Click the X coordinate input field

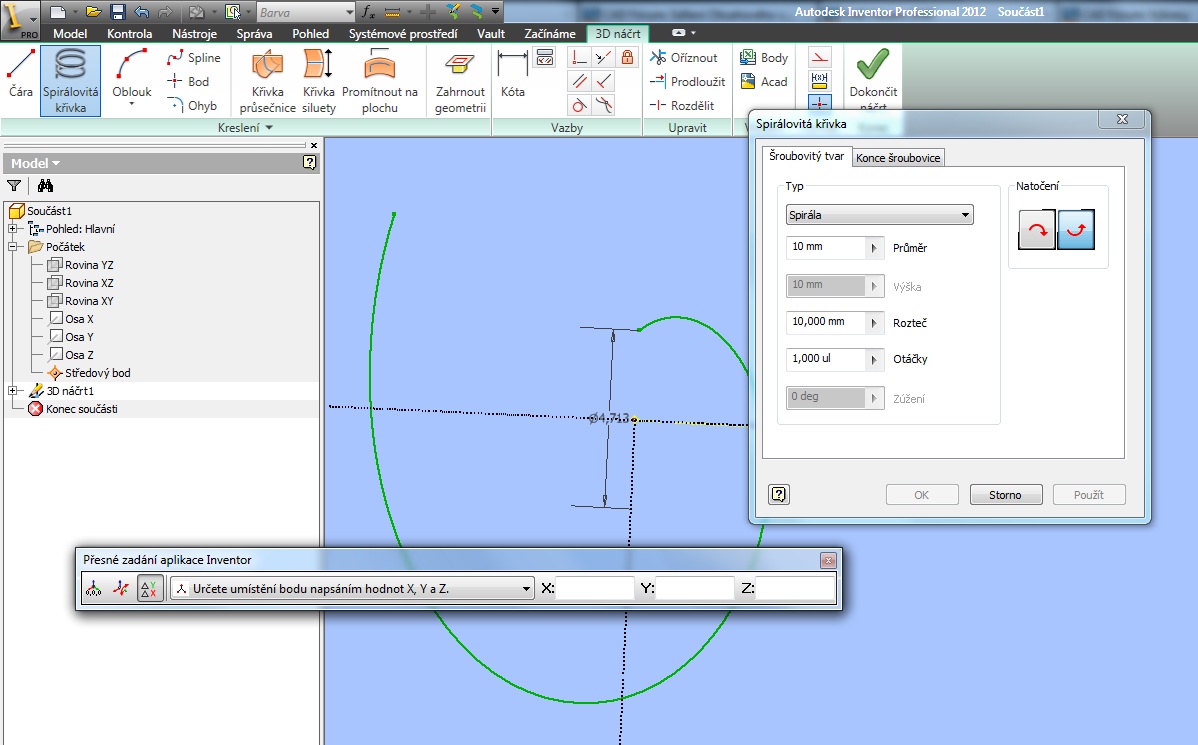594,588
